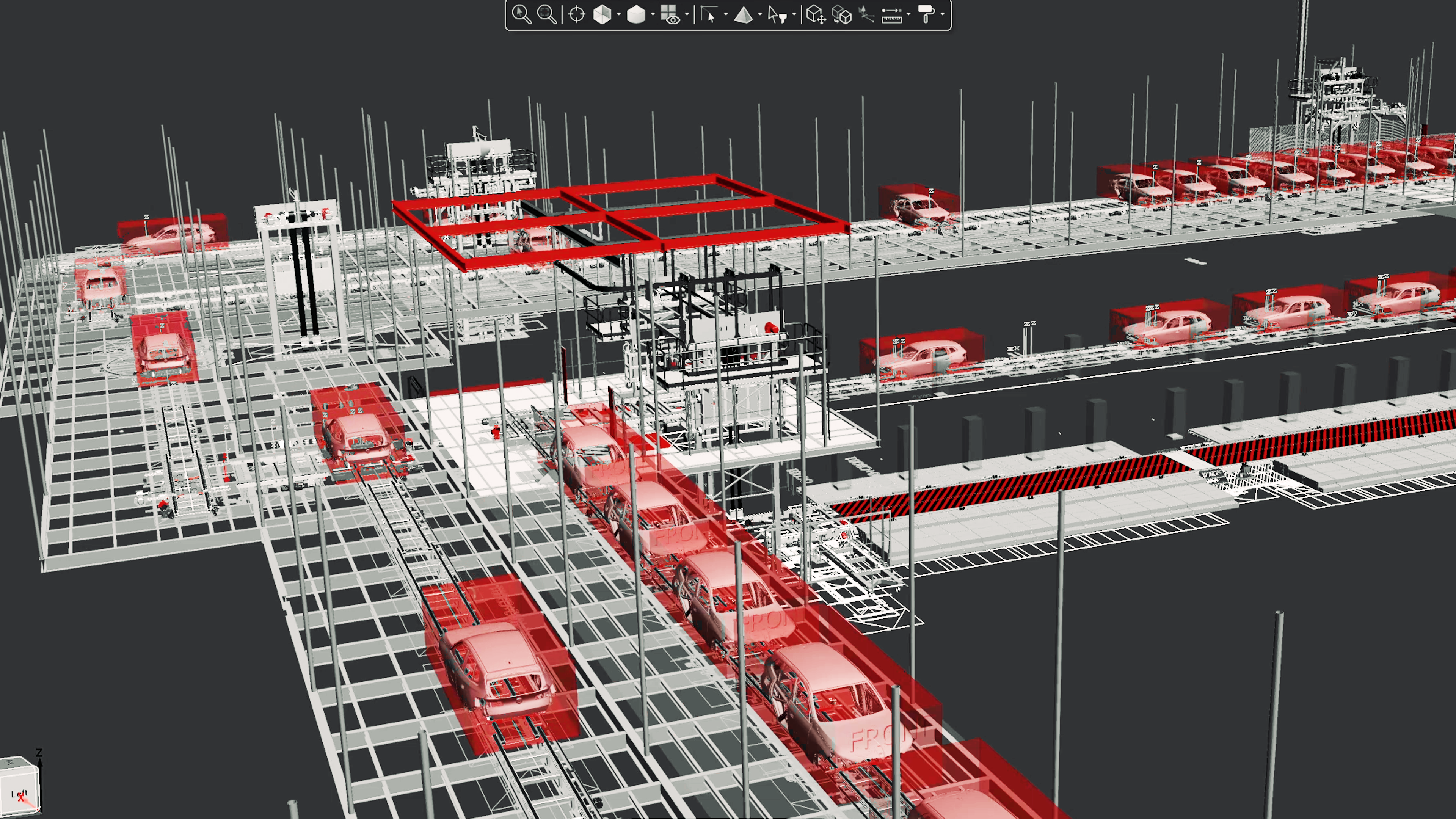
Task: Click the paint roller color icon
Action: (x=926, y=14)
